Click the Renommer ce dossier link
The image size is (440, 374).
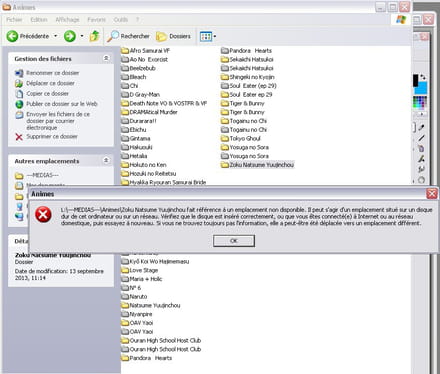[x=53, y=73]
